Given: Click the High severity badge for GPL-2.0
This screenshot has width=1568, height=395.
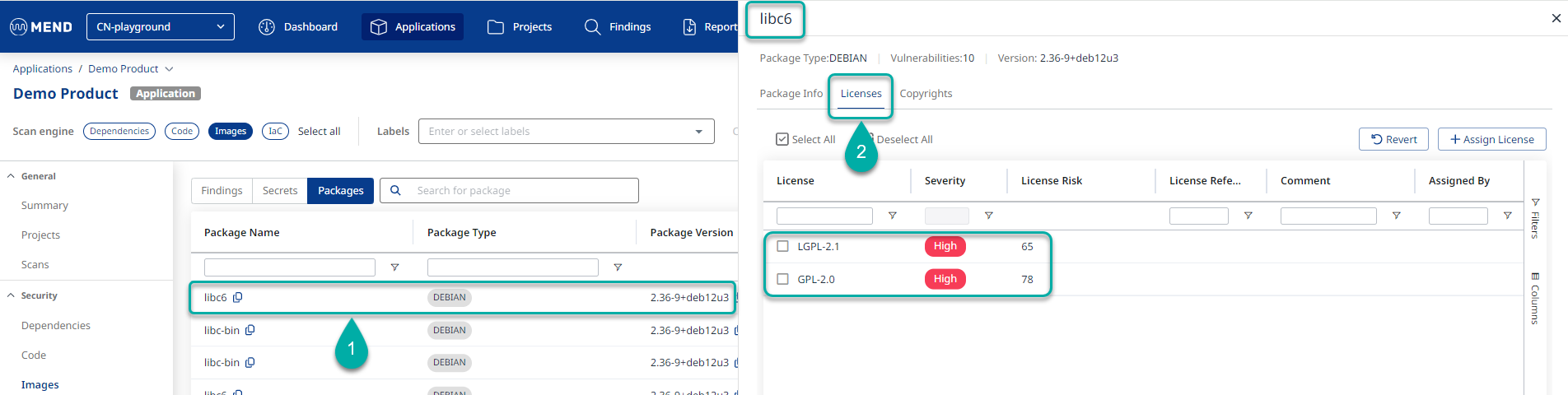Looking at the screenshot, I should tap(945, 279).
